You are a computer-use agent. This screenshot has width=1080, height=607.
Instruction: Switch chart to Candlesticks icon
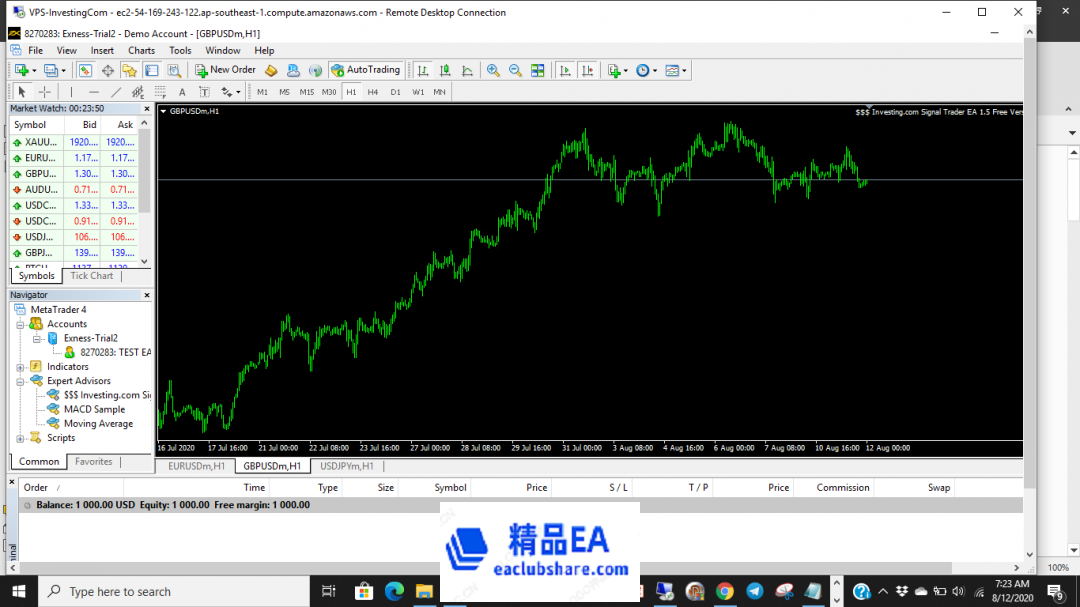(x=445, y=70)
